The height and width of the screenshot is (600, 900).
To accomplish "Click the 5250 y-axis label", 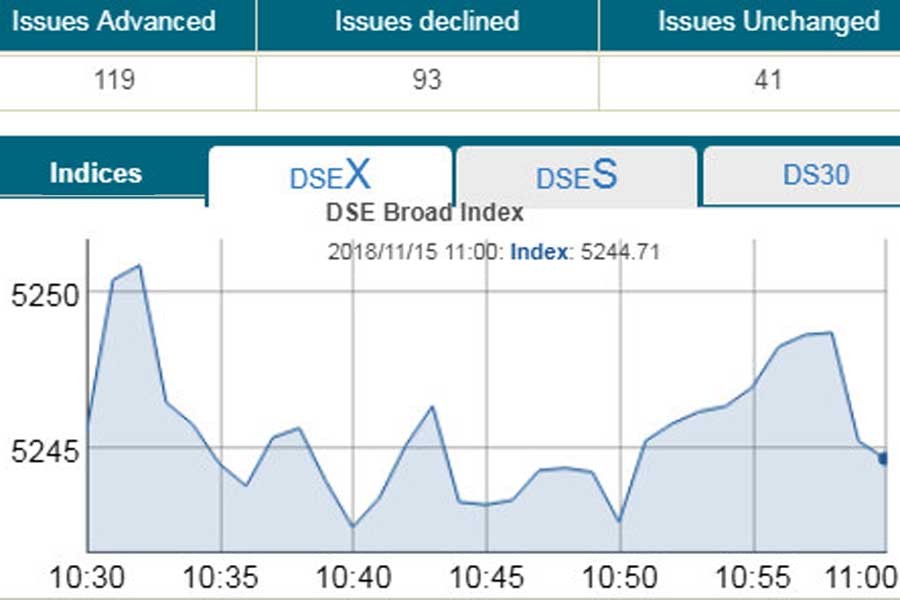I will [x=36, y=294].
